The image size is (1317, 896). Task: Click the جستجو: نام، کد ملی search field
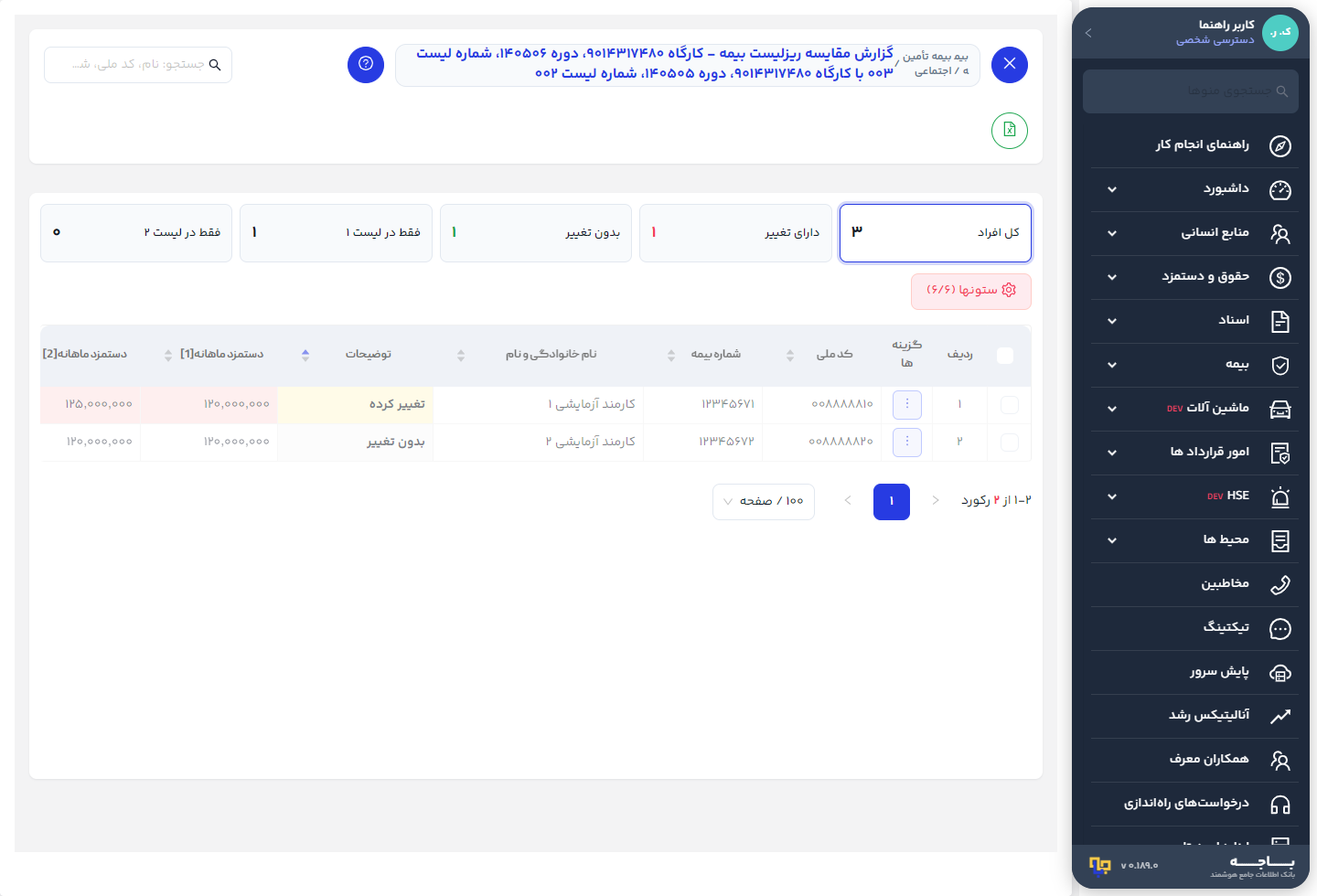coord(138,65)
